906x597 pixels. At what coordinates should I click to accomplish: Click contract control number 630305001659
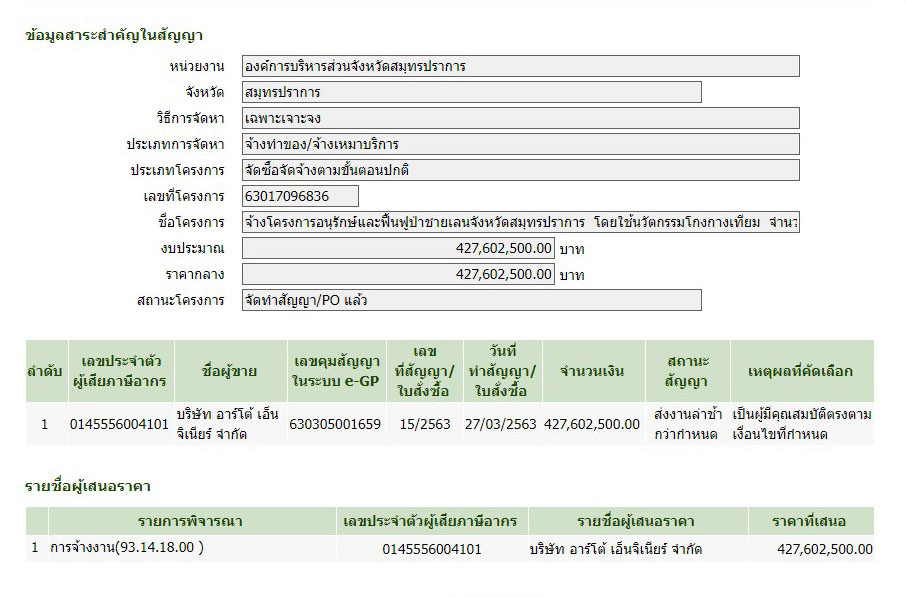[x=335, y=424]
